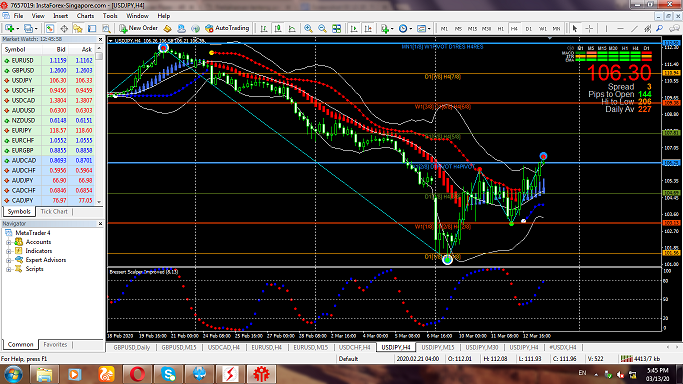
Task: Select the Vertical Line drawing tool
Action: tap(606, 28)
